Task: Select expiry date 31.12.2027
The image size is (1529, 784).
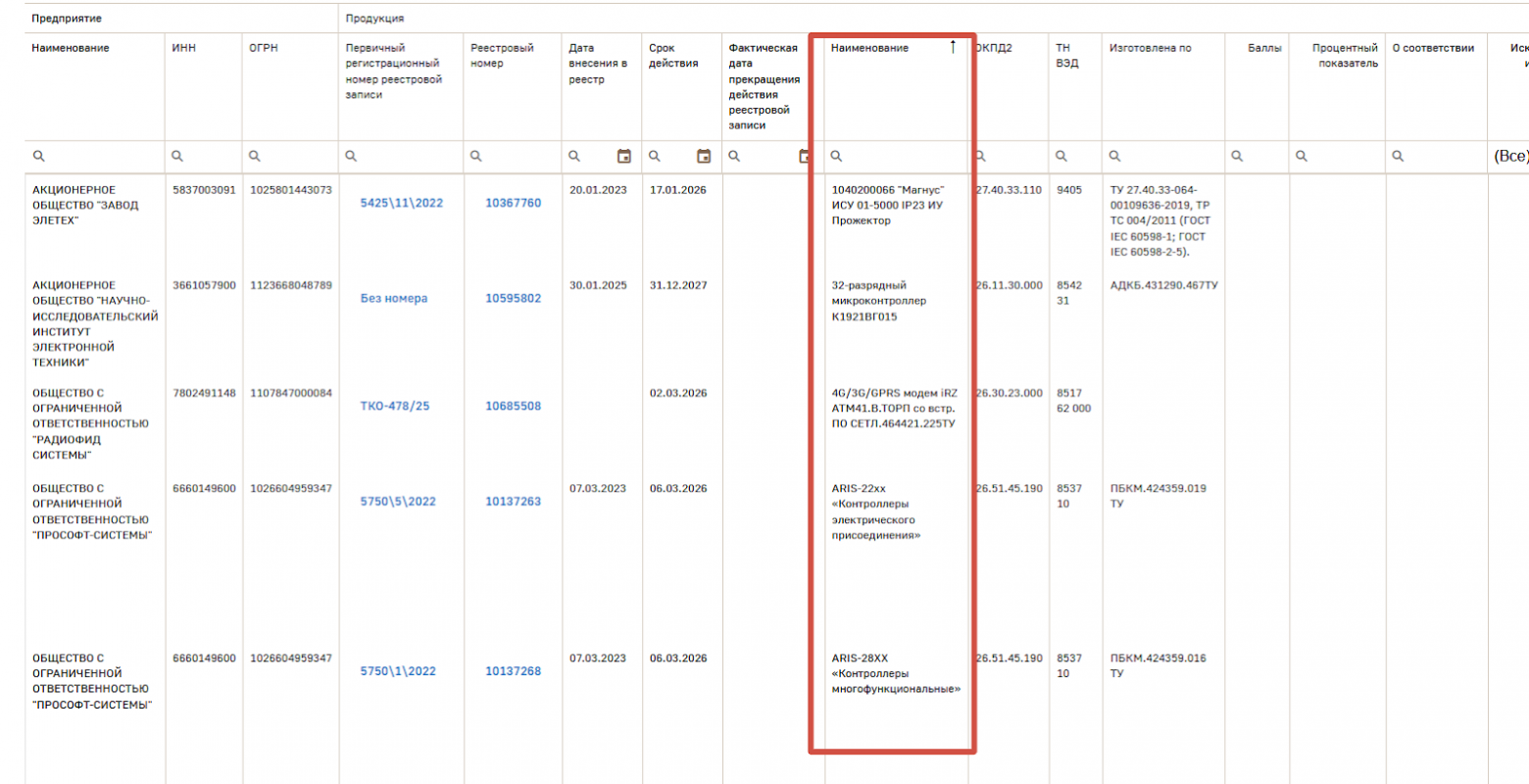Action: pyautogui.click(x=678, y=285)
